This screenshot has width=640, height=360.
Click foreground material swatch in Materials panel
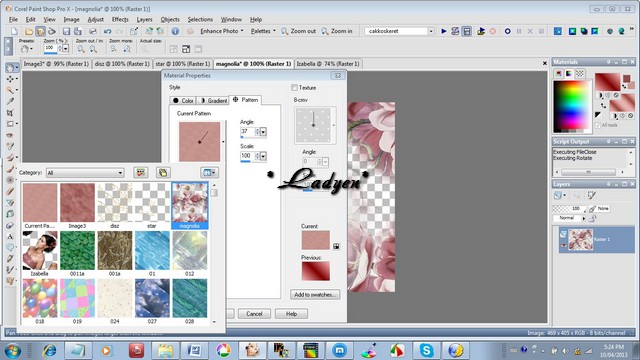coord(607,82)
